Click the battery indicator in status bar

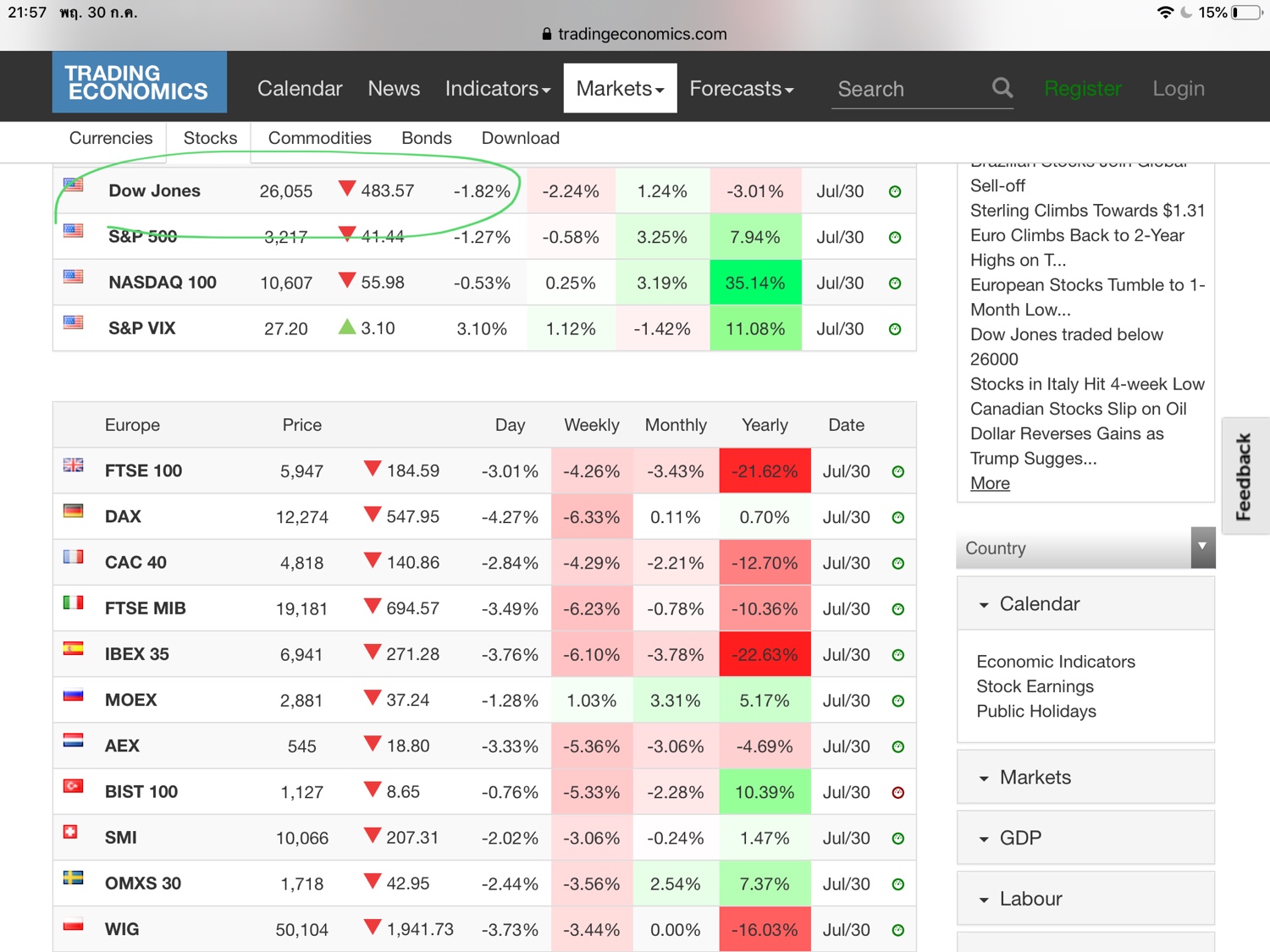pos(1247,13)
